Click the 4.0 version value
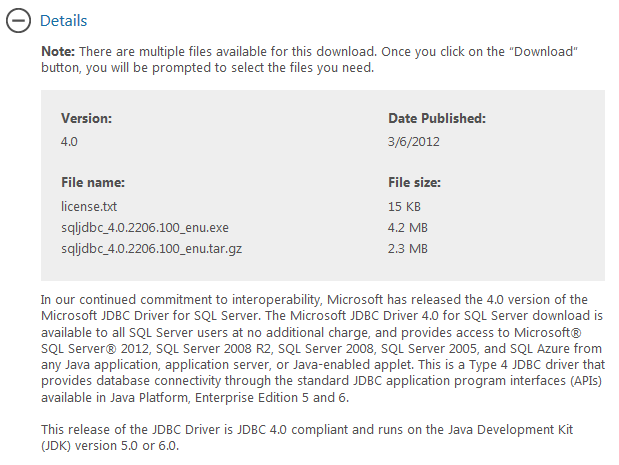619x465 pixels. 69,142
